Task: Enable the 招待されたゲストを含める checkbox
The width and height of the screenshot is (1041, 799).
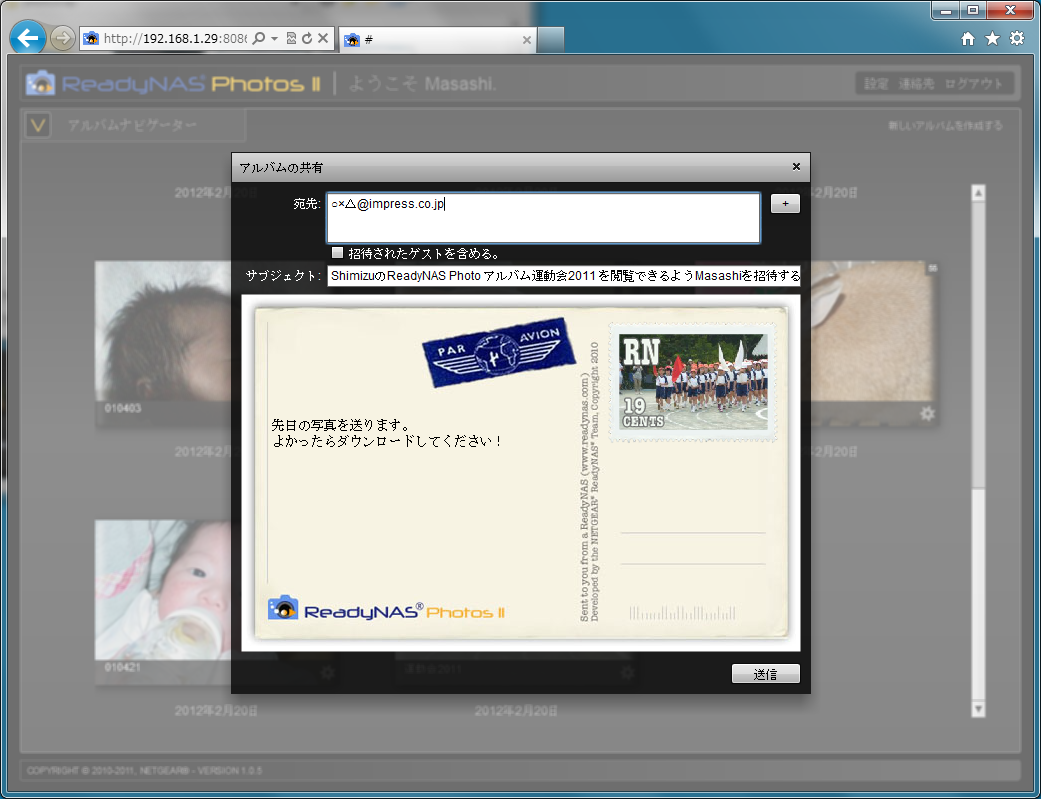Action: 338,253
